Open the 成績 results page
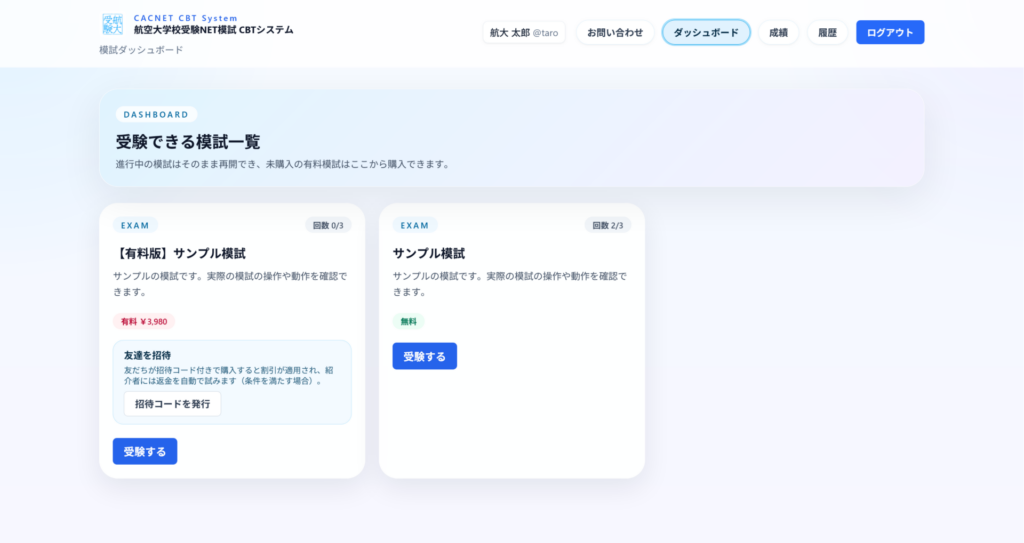 coord(778,33)
